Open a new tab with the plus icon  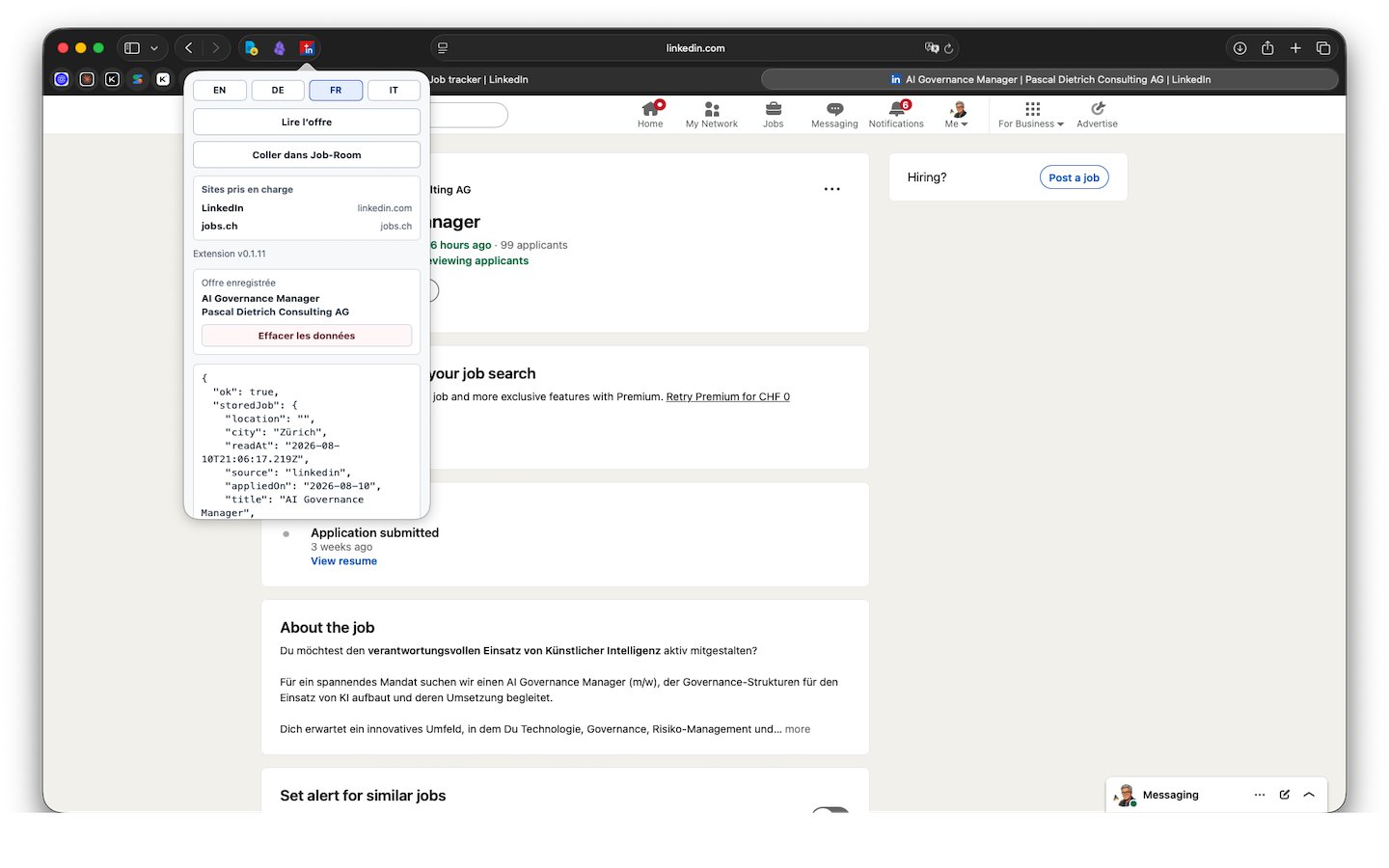(1295, 48)
